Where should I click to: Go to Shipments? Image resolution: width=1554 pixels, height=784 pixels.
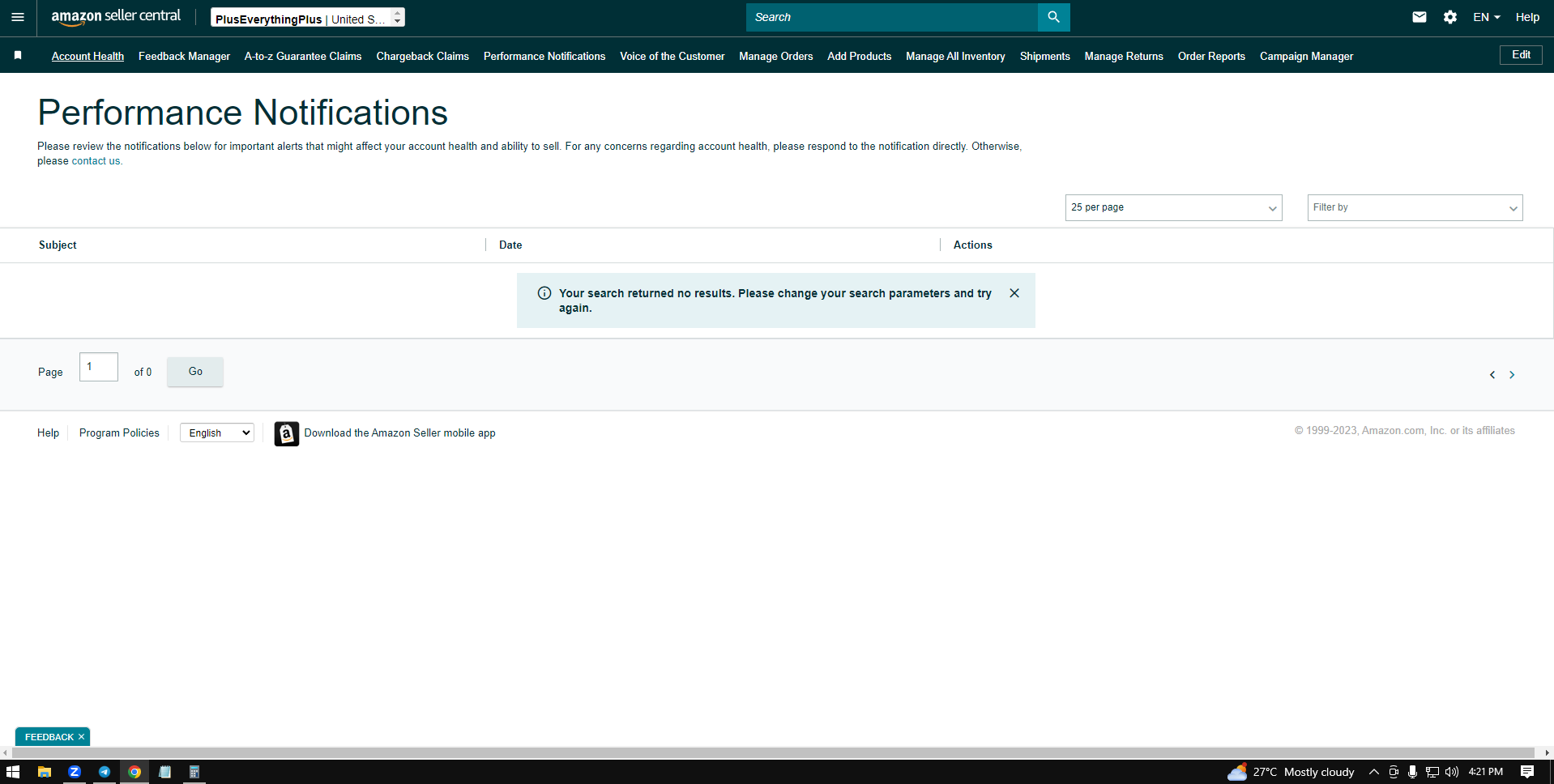pos(1044,56)
